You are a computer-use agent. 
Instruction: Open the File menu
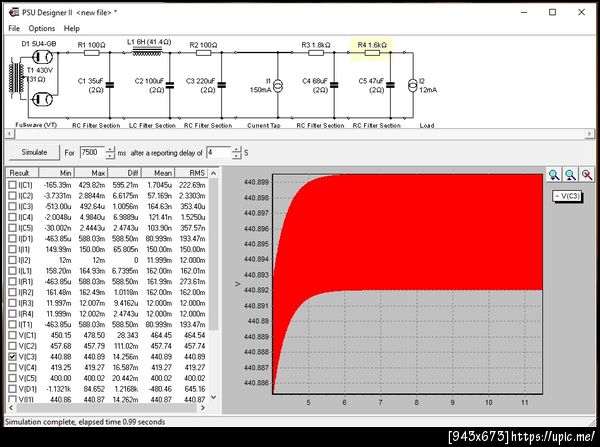(14, 28)
